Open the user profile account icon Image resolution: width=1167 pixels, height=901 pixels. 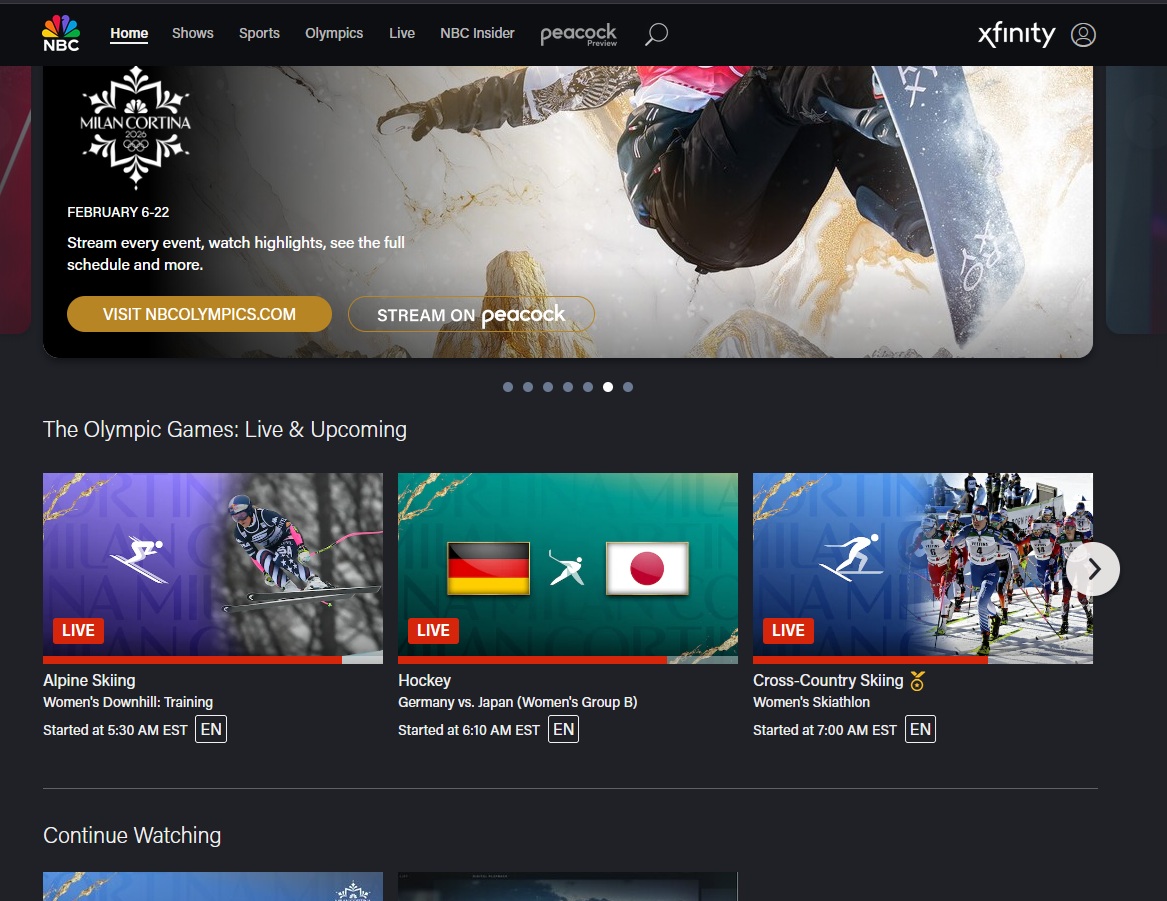coord(1083,34)
